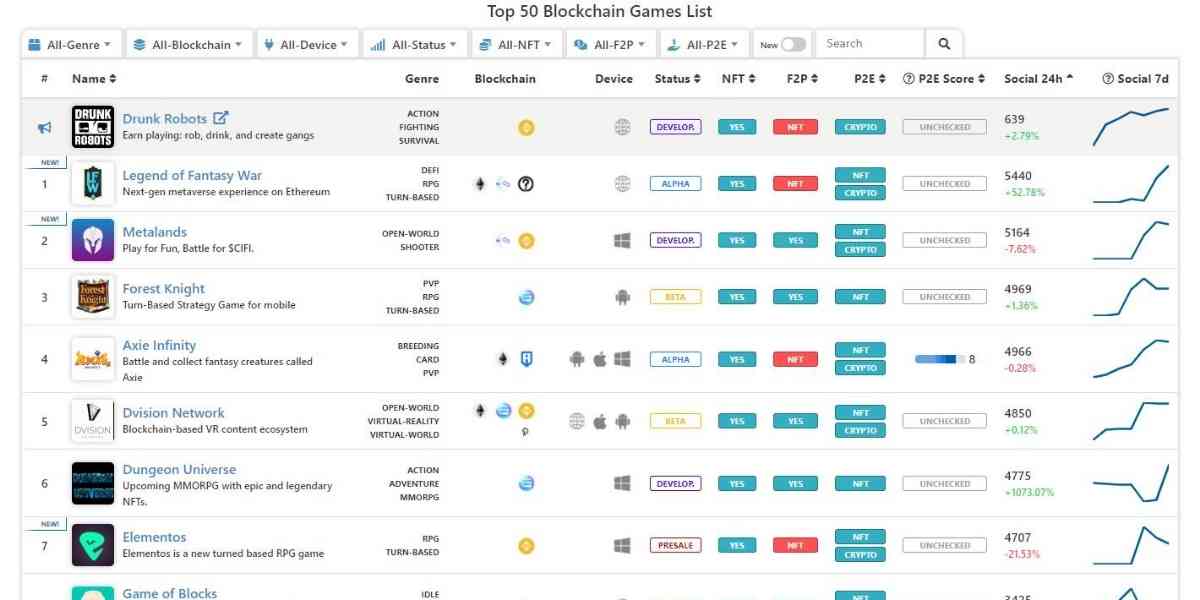
Task: Expand the All-NFT filter dropdown
Action: pyautogui.click(x=516, y=44)
